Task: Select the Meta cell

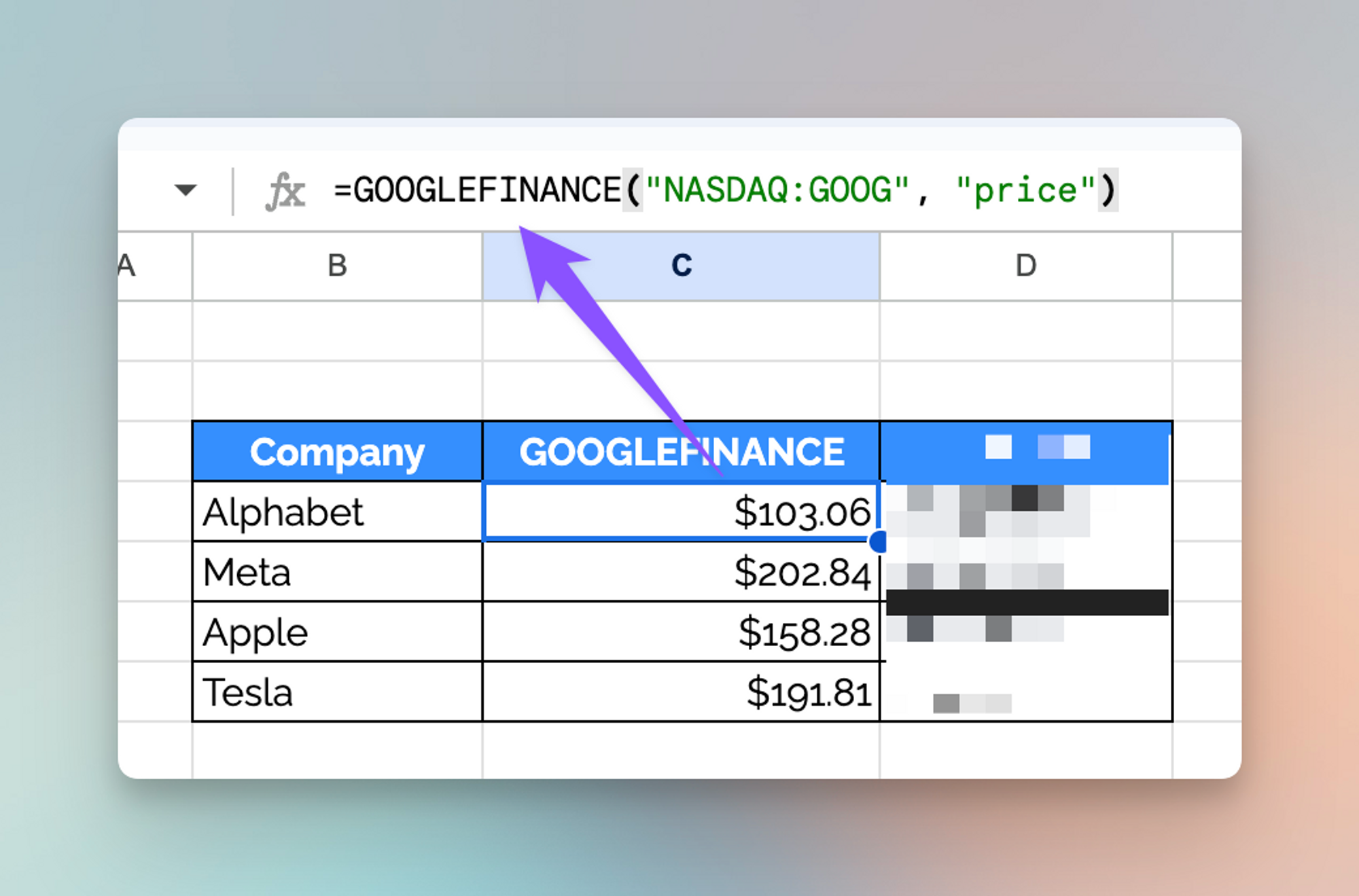Action: (x=337, y=572)
